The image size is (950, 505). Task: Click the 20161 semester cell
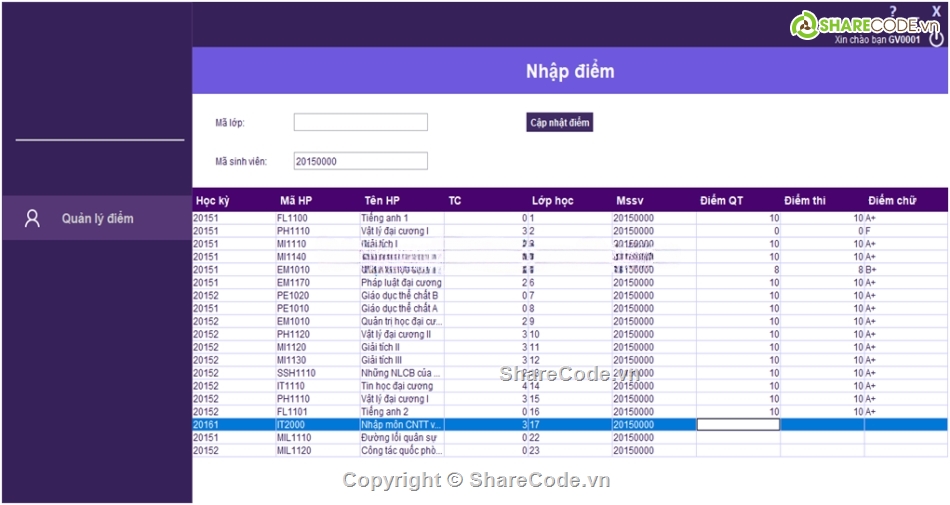click(x=234, y=424)
